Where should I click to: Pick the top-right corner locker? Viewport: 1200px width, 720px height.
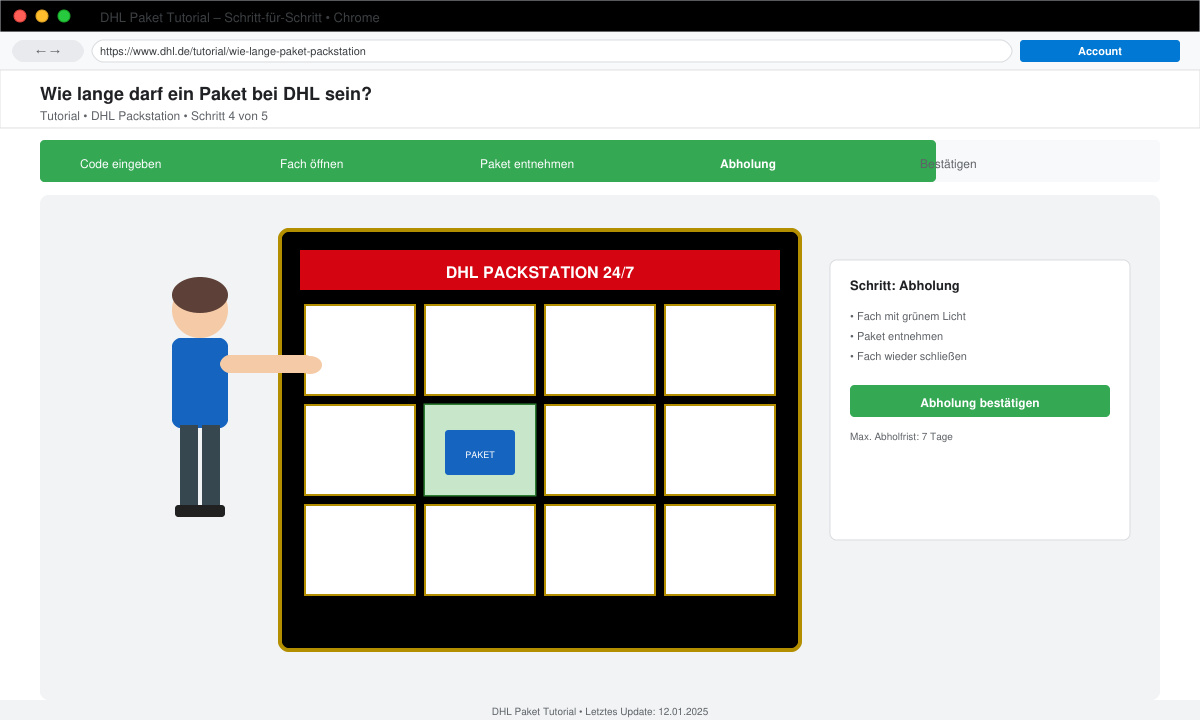click(x=720, y=350)
